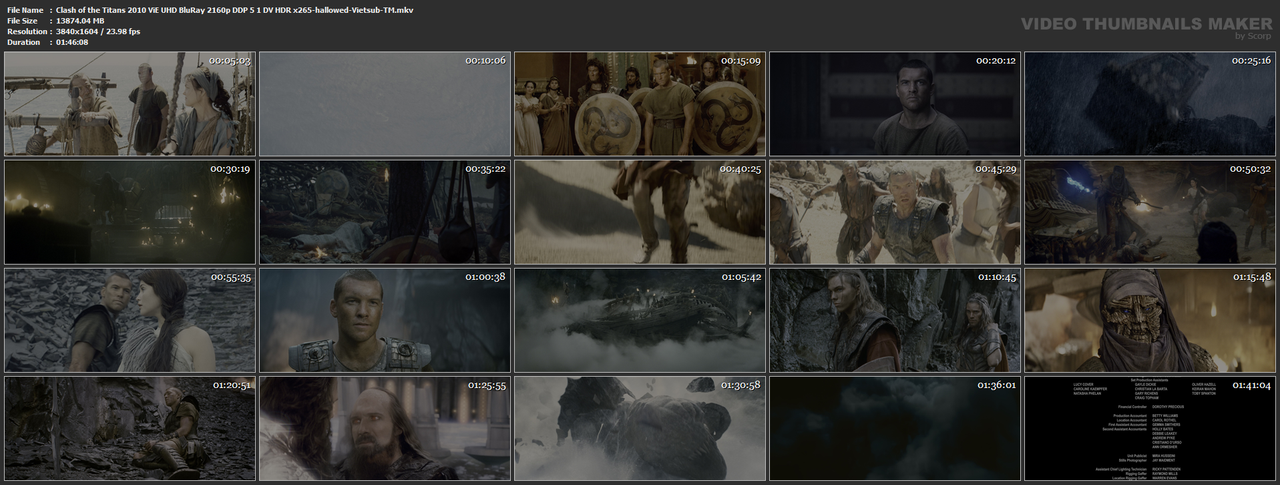
Task: Select the thumbnail at 00:50:32
Action: tap(1148, 212)
